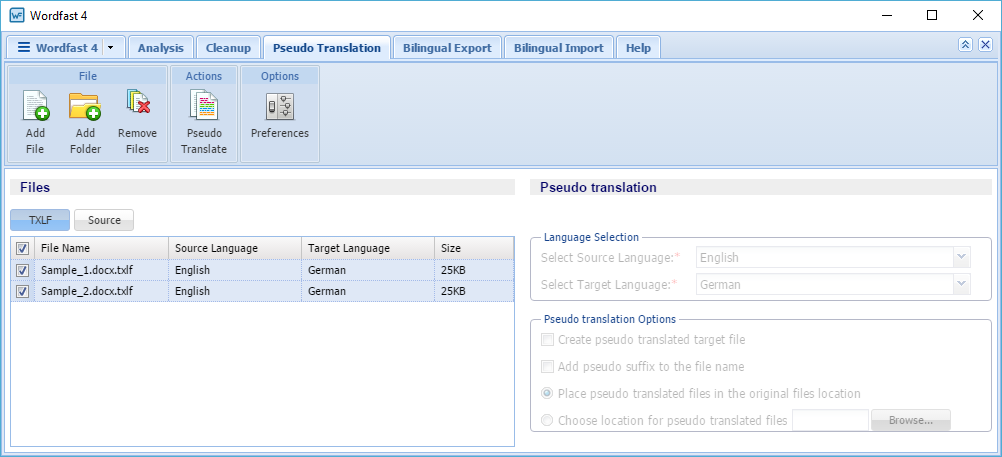
Task: Expand the Select Target Language dropdown
Action: tap(962, 284)
